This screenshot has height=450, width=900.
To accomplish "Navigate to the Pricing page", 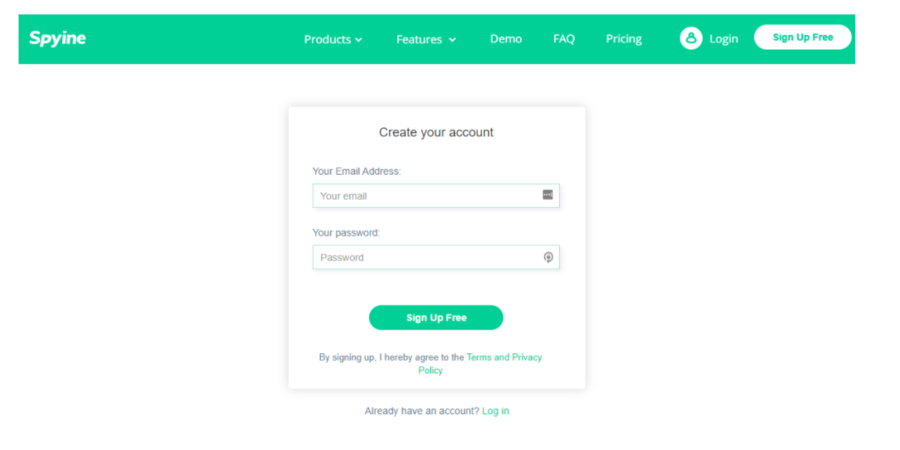I will click(x=624, y=39).
